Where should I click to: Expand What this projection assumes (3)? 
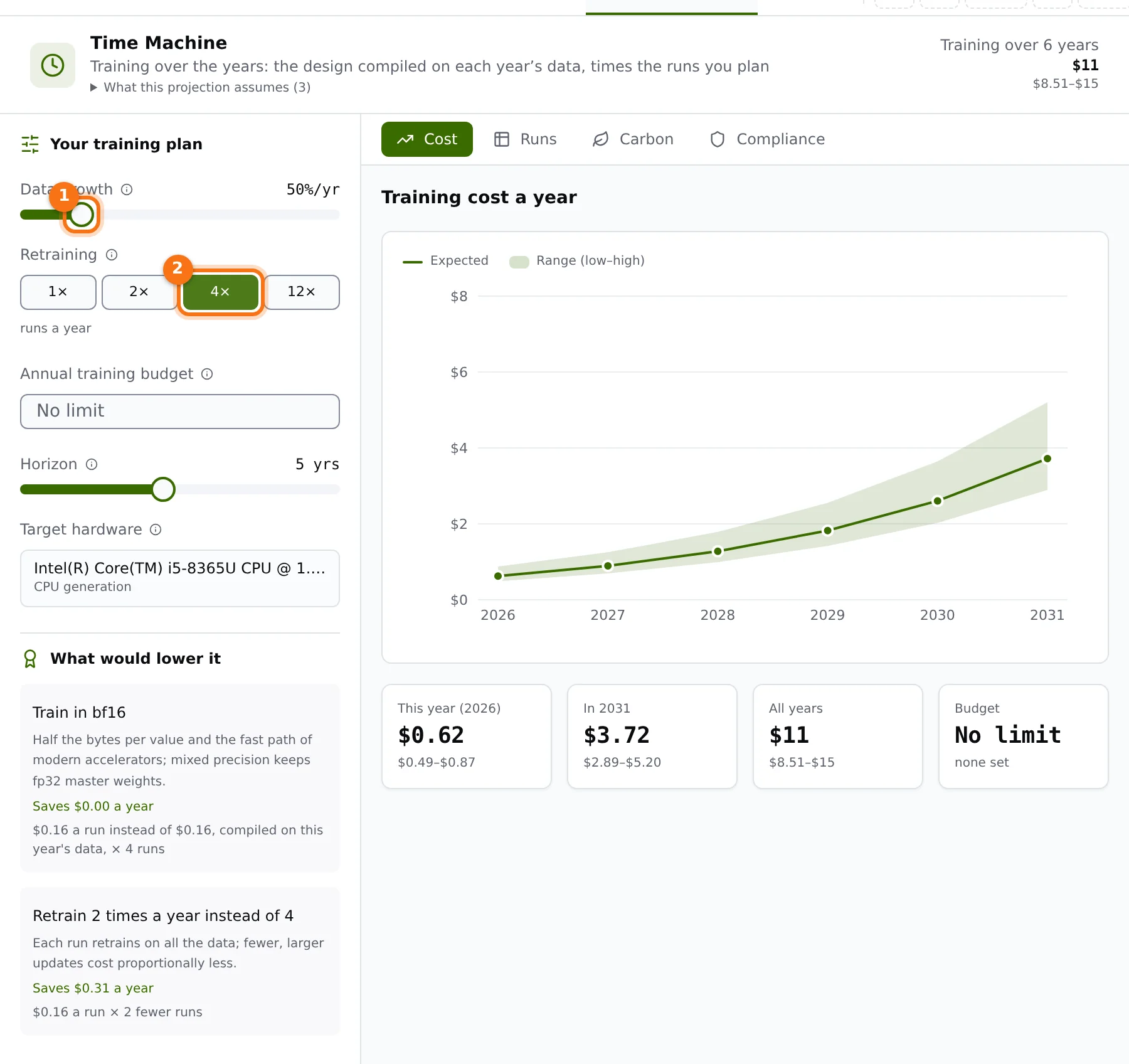[201, 87]
